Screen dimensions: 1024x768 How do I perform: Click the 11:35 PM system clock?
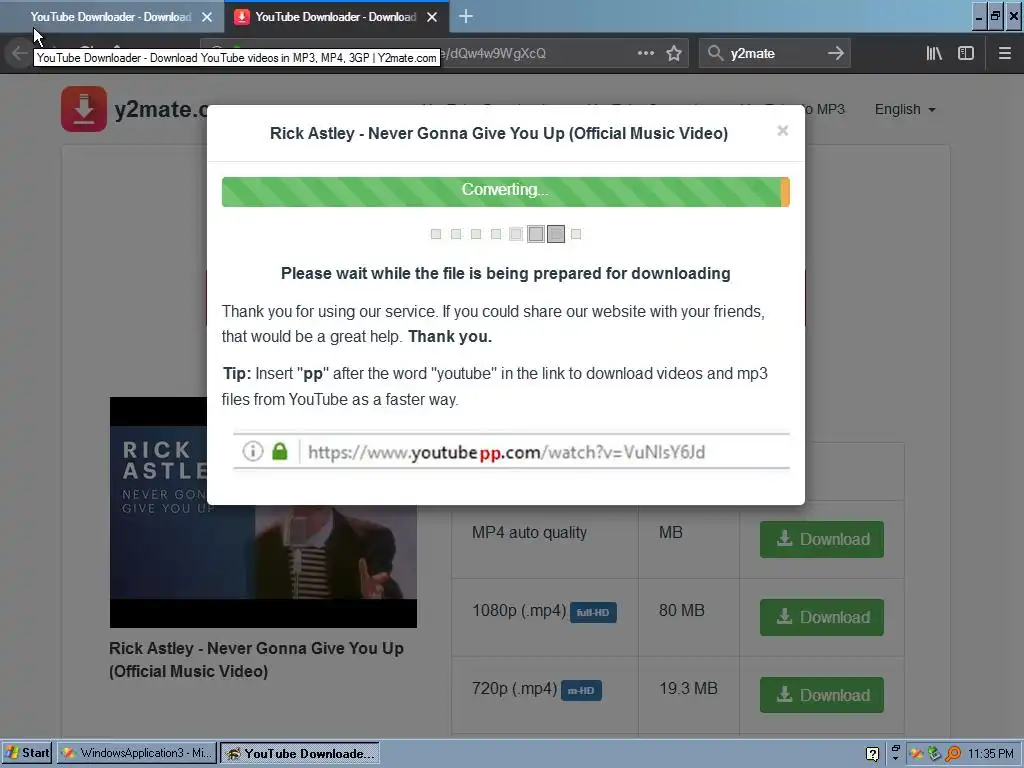pyautogui.click(x=991, y=754)
